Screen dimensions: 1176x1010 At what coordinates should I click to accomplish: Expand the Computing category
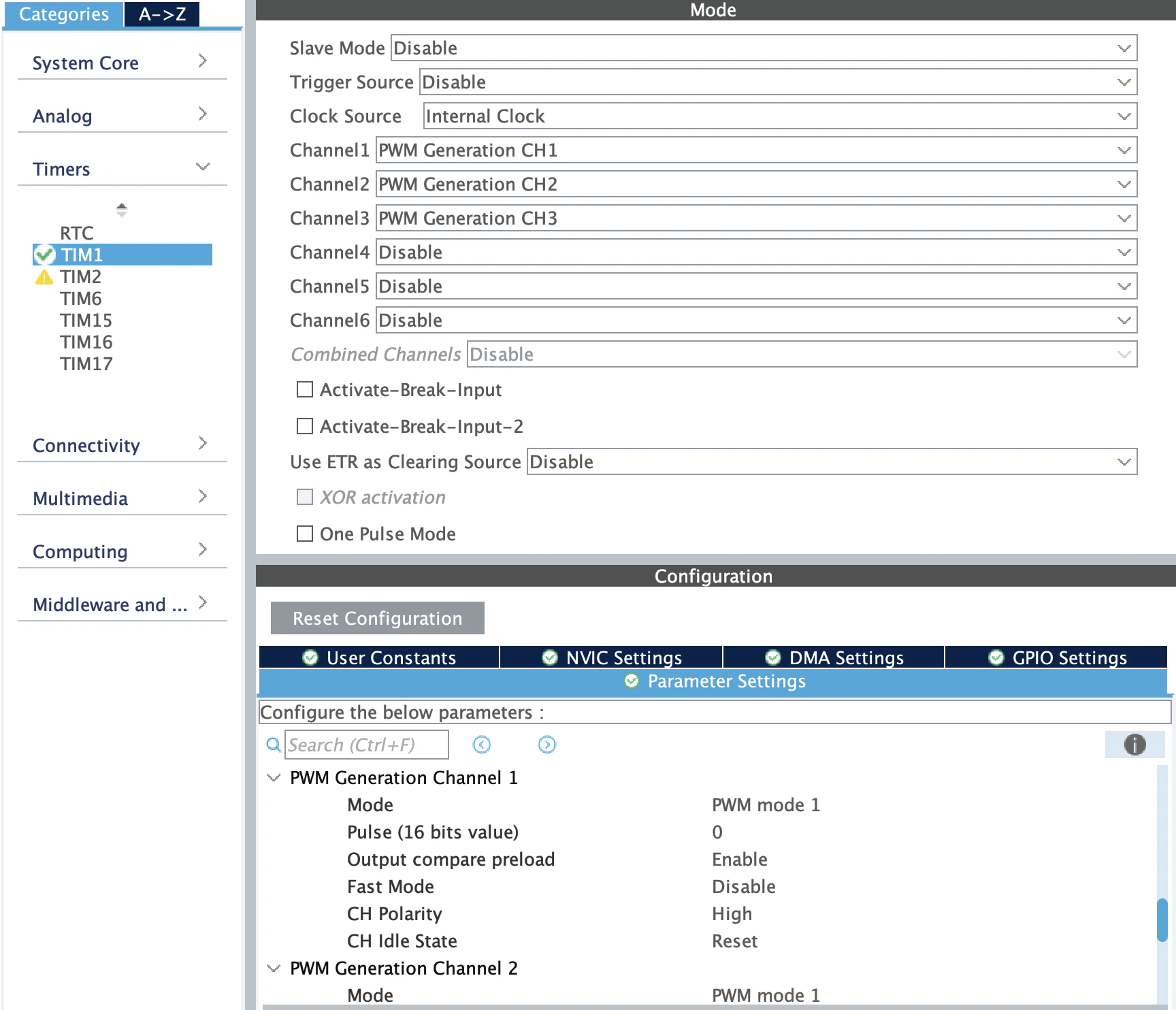(x=121, y=551)
